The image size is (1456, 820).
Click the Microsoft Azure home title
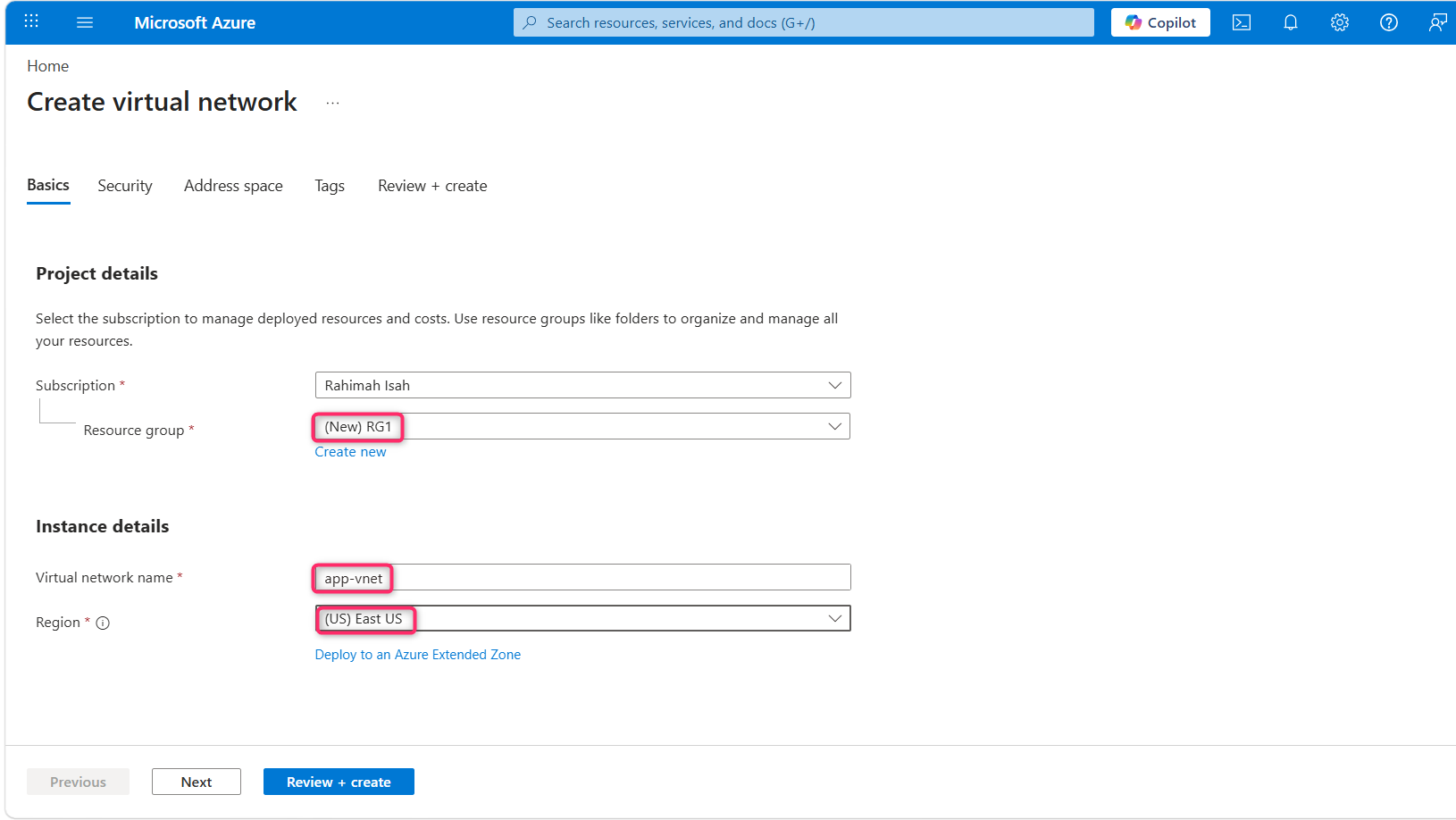point(195,23)
